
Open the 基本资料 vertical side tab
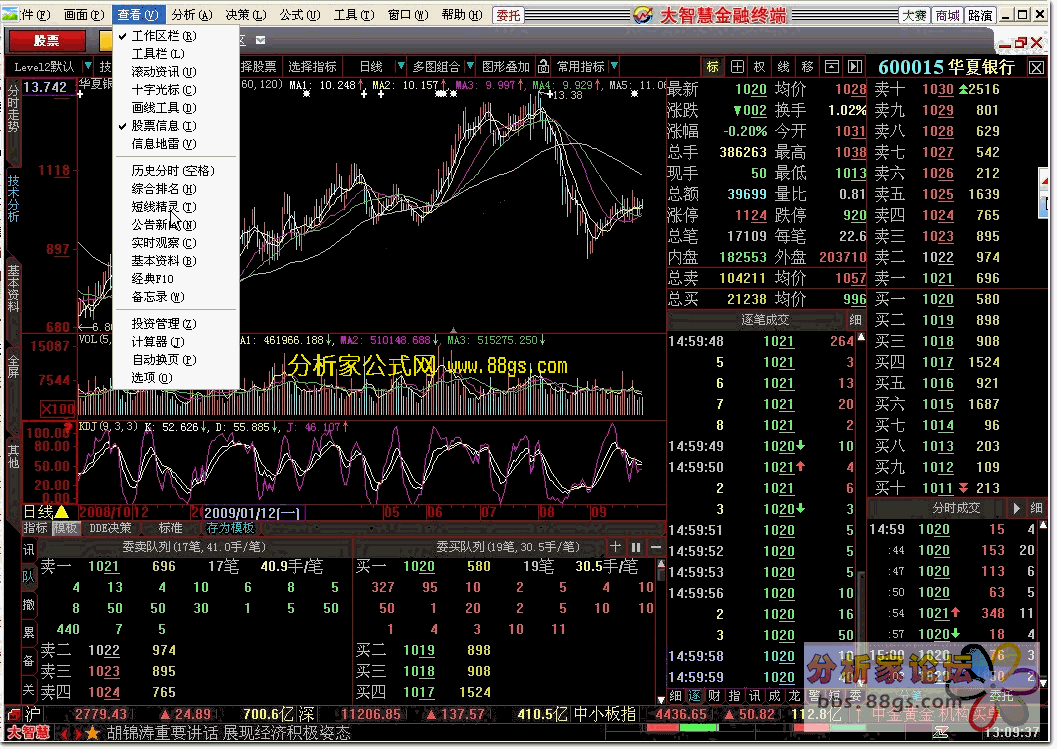(13, 289)
